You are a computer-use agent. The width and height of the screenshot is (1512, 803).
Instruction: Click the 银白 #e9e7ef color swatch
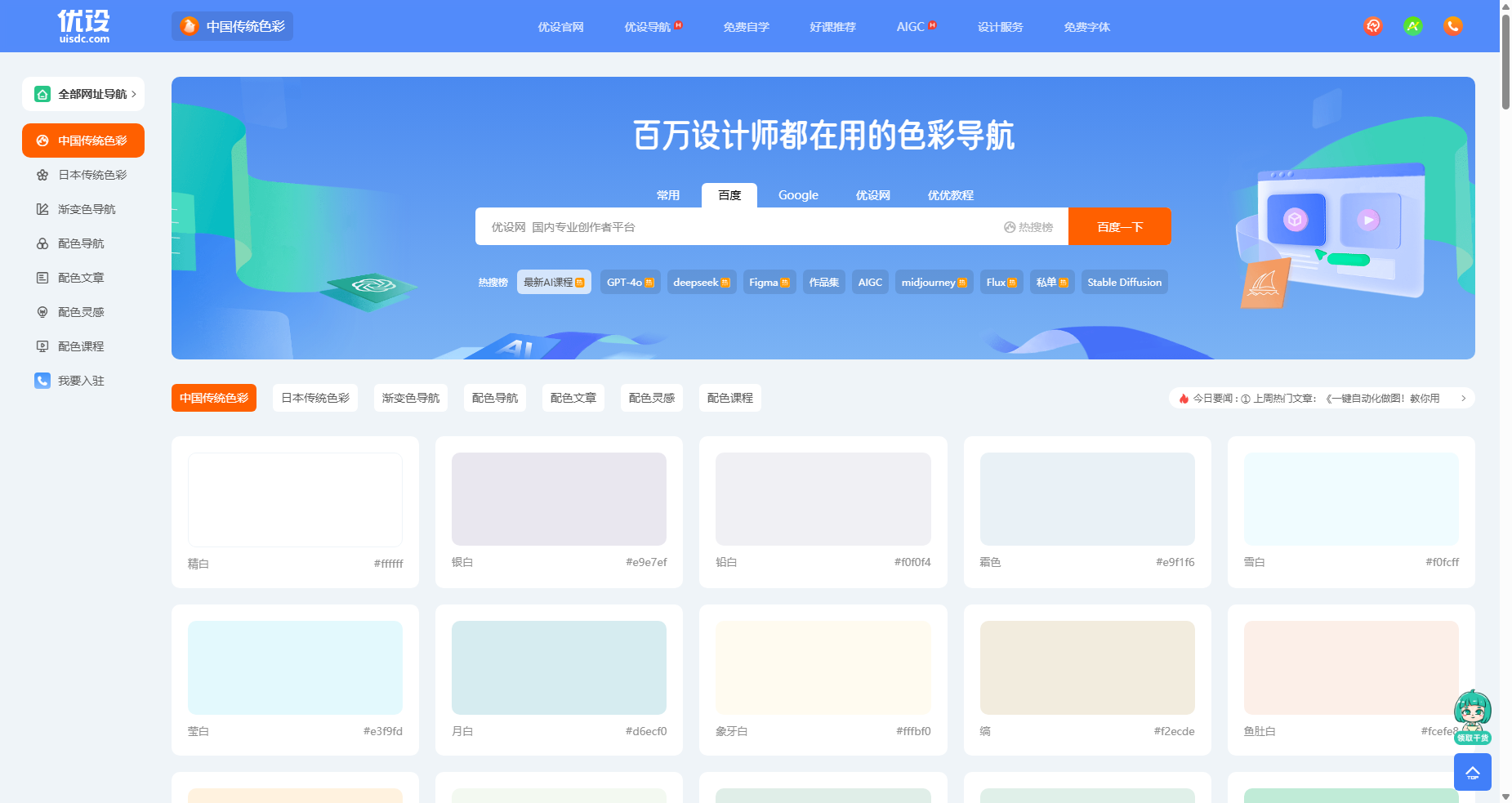click(559, 499)
